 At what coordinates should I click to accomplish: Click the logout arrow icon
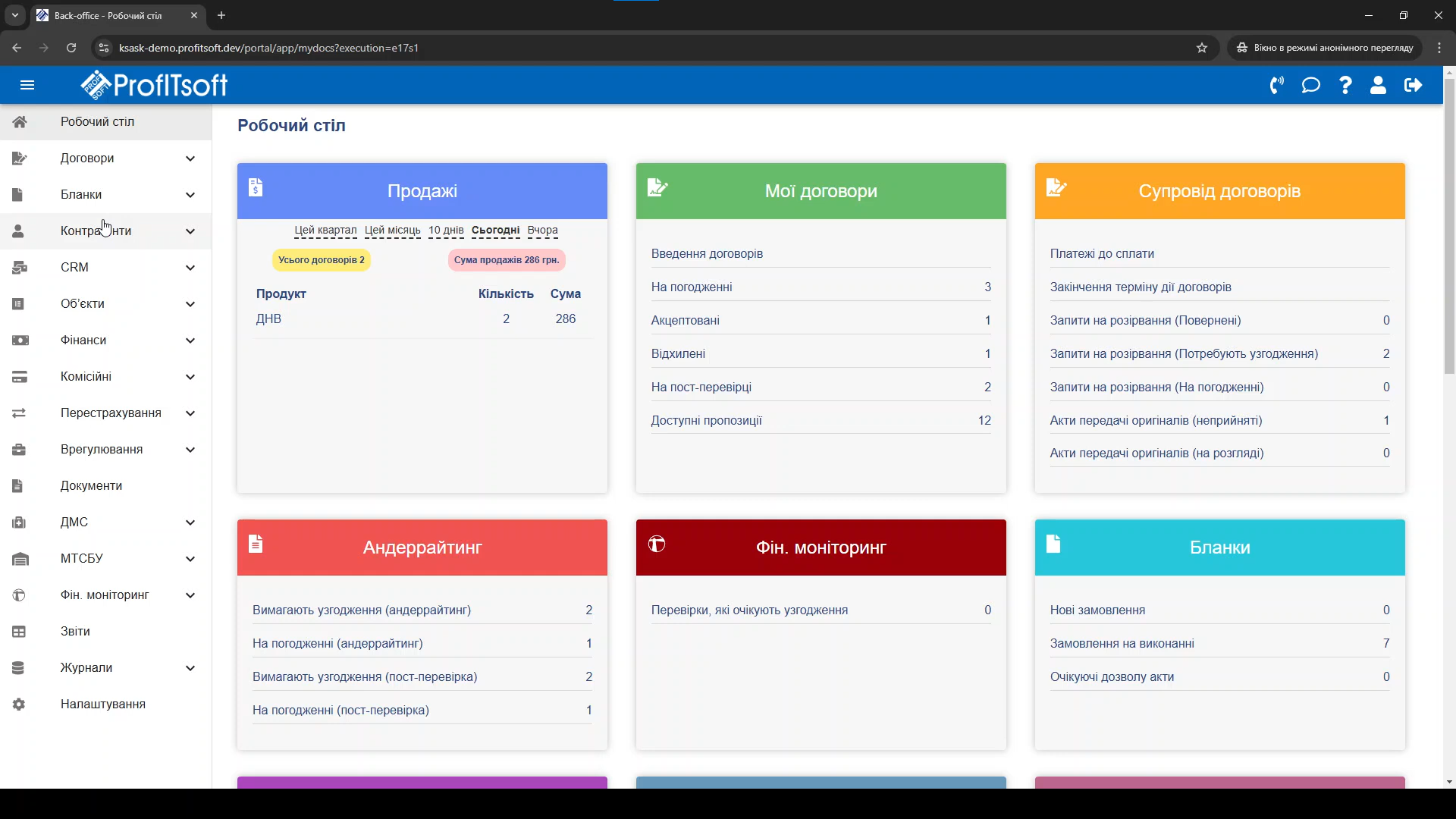tap(1413, 85)
